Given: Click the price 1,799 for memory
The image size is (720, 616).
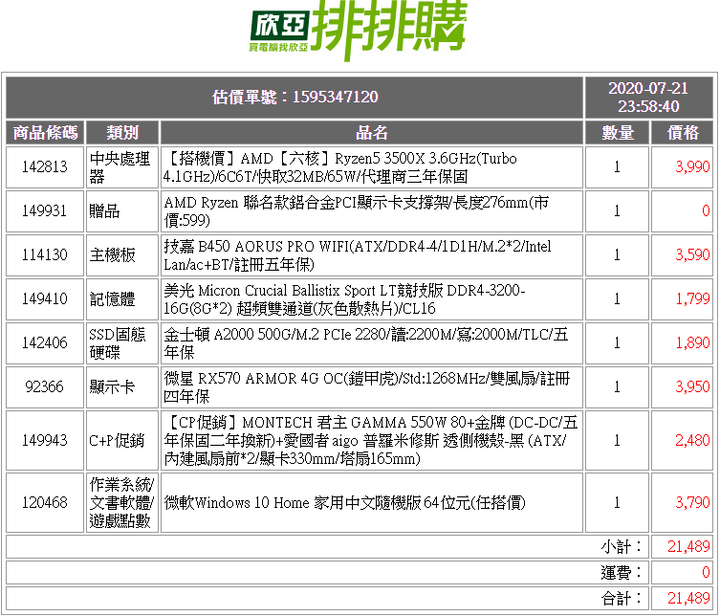Looking at the screenshot, I should point(692,299).
